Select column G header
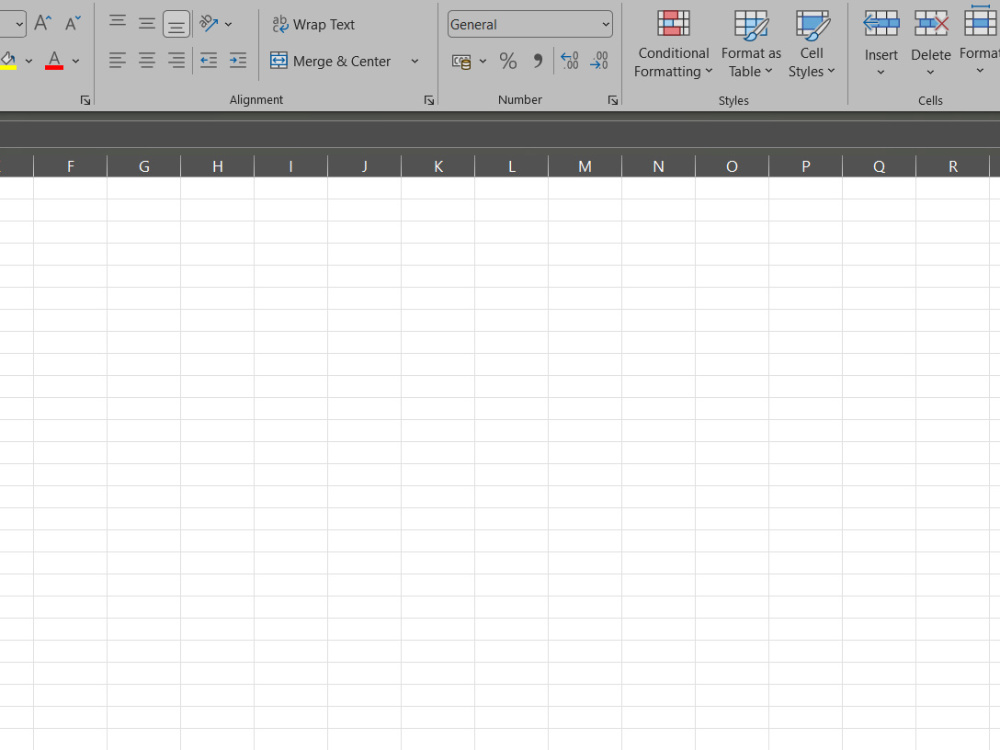Viewport: 1000px width, 750px height. click(144, 166)
